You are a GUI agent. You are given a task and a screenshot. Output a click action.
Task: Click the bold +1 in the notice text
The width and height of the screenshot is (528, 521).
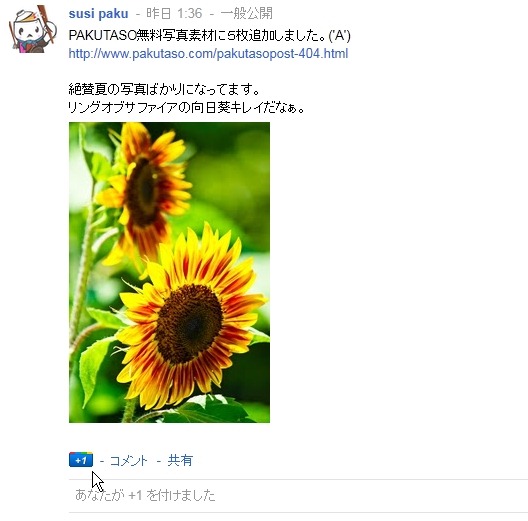pos(135,495)
